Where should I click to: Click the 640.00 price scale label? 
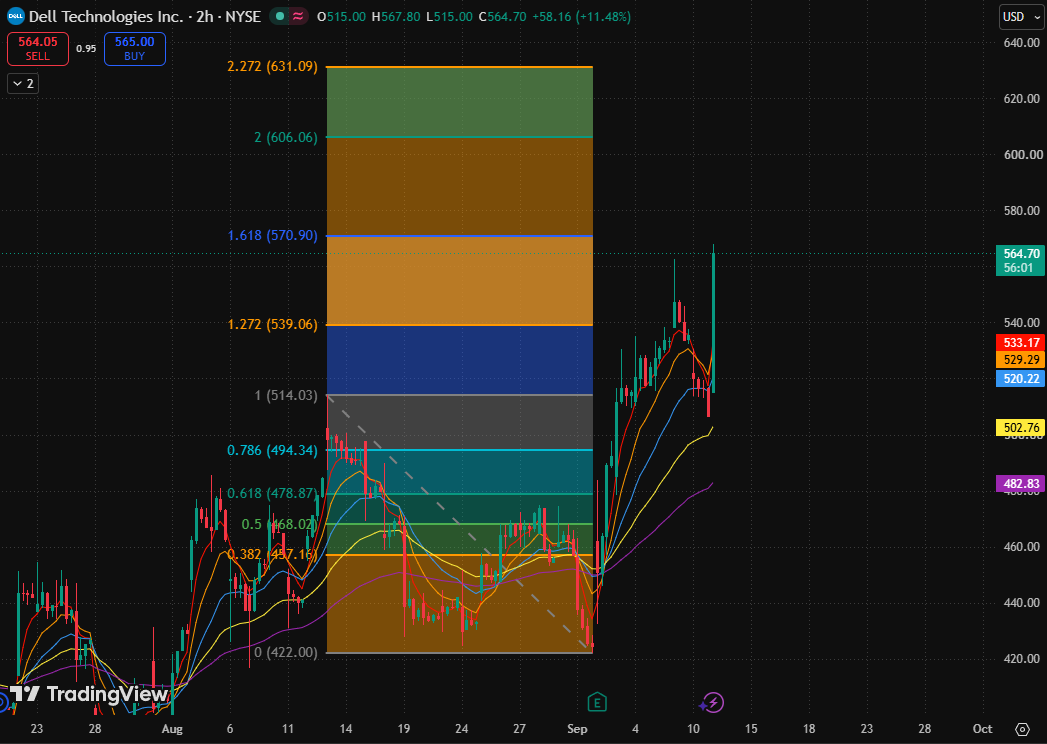pyautogui.click(x=1022, y=43)
